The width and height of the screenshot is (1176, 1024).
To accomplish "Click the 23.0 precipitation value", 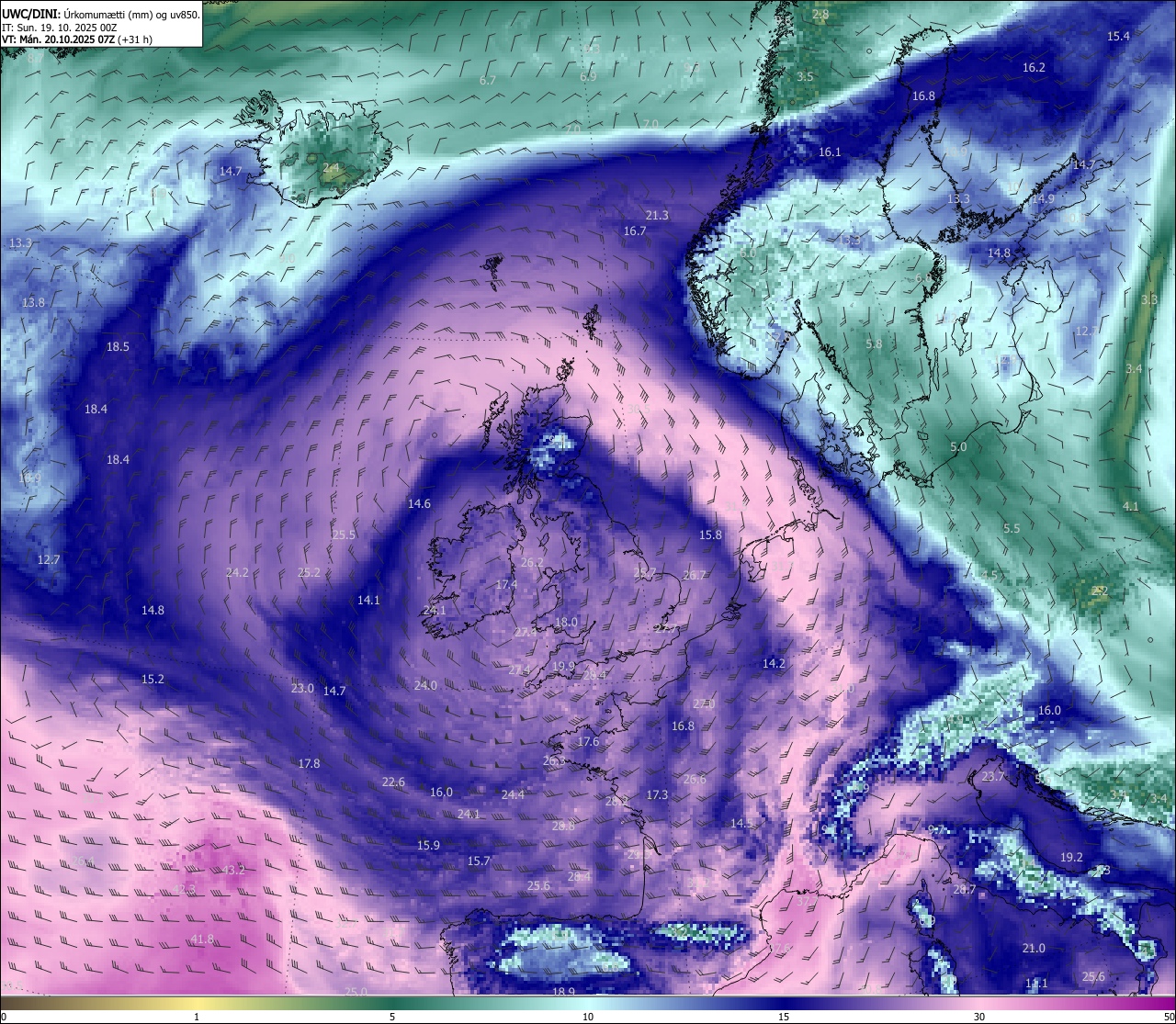I will [302, 688].
